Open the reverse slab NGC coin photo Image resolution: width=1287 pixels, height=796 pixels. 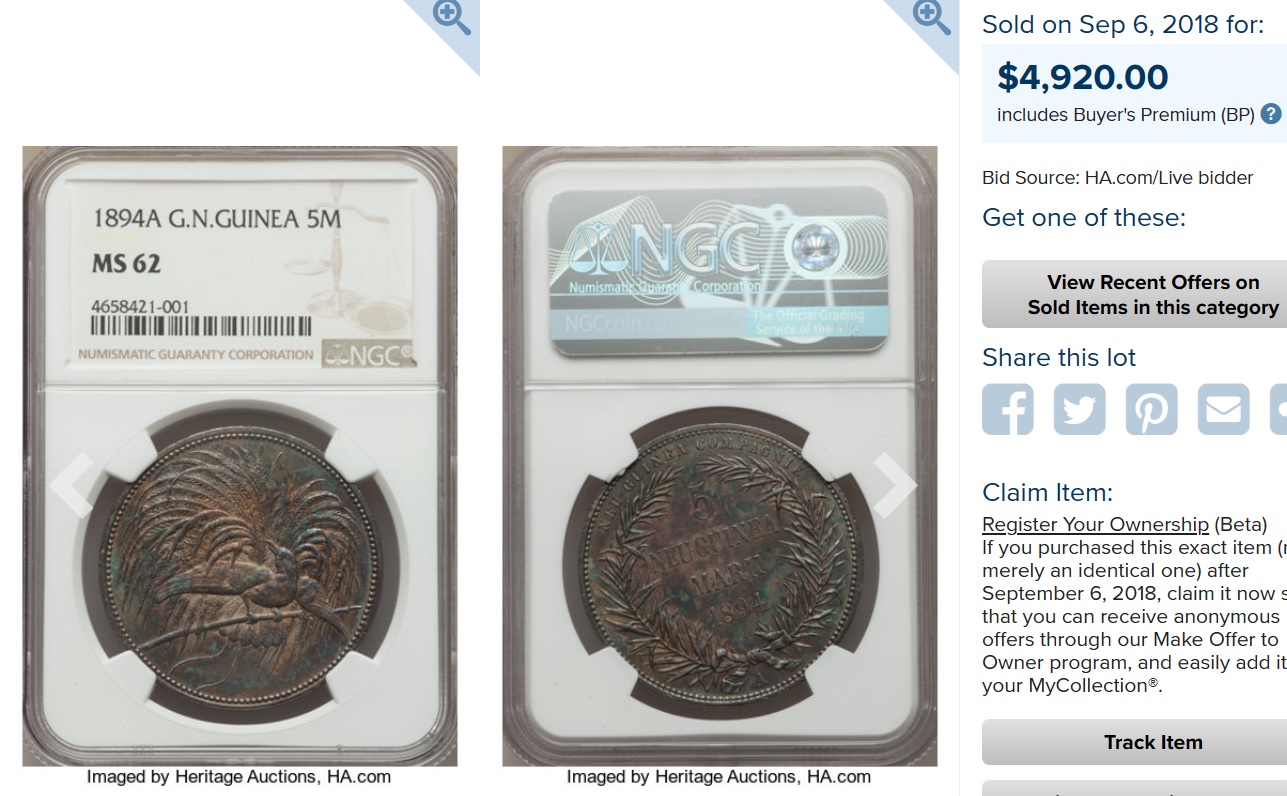click(x=720, y=456)
